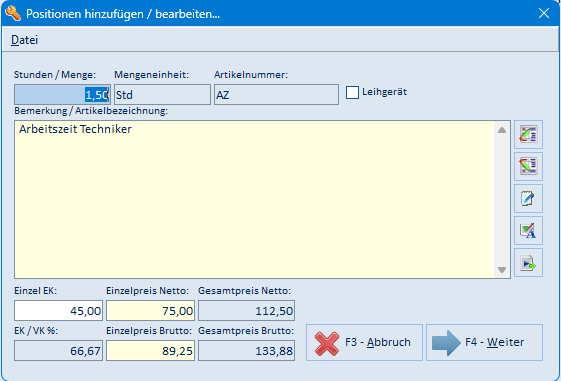Cancel with F3 - Abbruch button
The width and height of the screenshot is (561, 381).
[364, 343]
